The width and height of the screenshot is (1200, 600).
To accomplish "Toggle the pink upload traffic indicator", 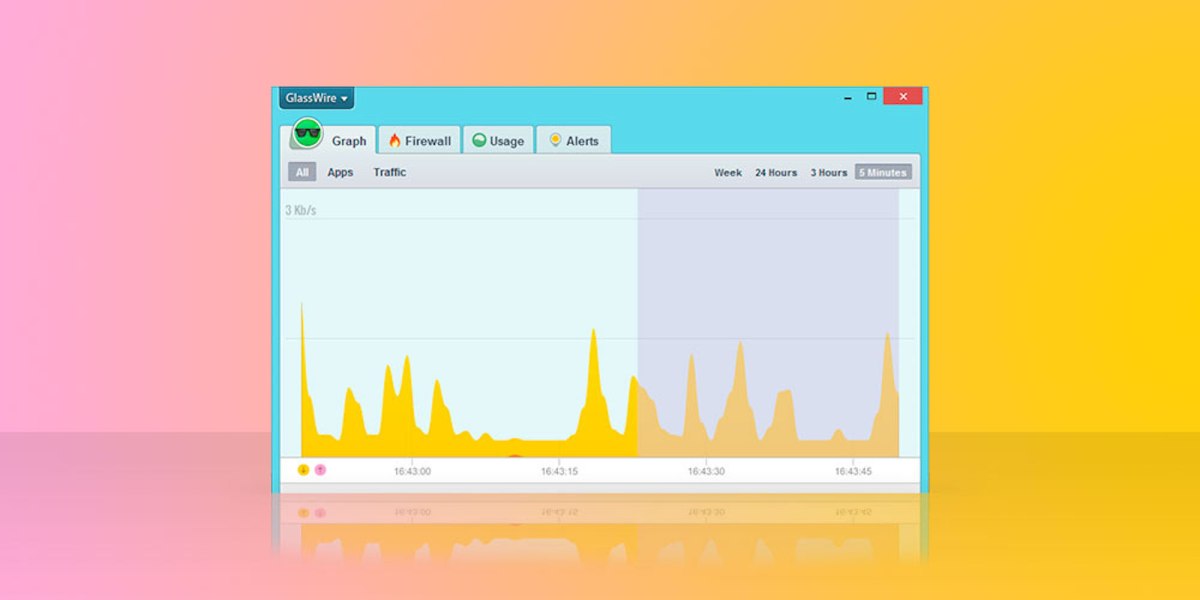I will click(320, 470).
